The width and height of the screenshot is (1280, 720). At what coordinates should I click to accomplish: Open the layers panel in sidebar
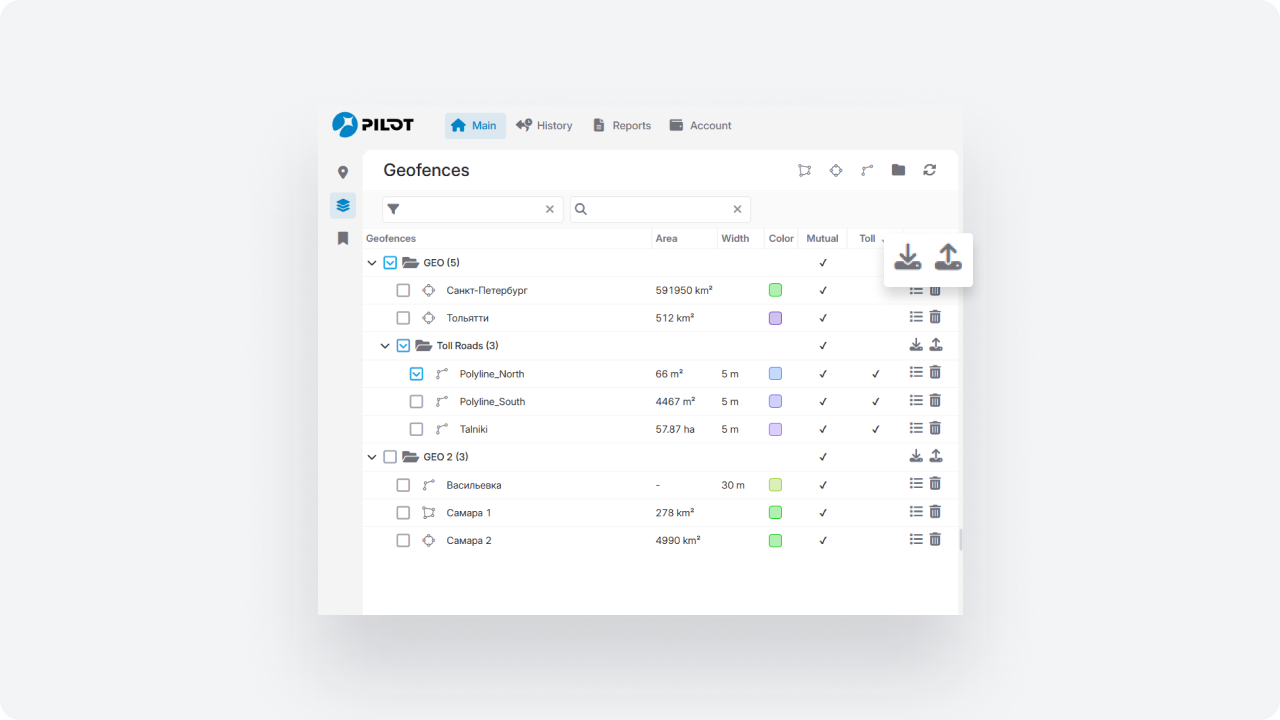(x=343, y=205)
